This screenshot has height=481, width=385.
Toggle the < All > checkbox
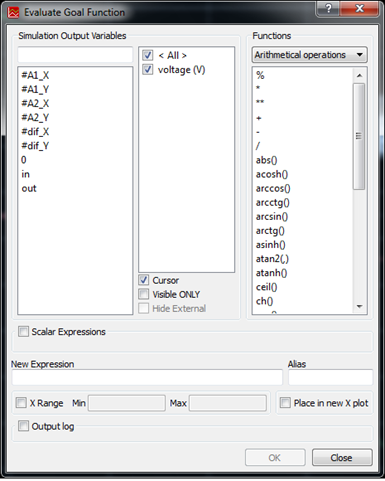click(148, 55)
